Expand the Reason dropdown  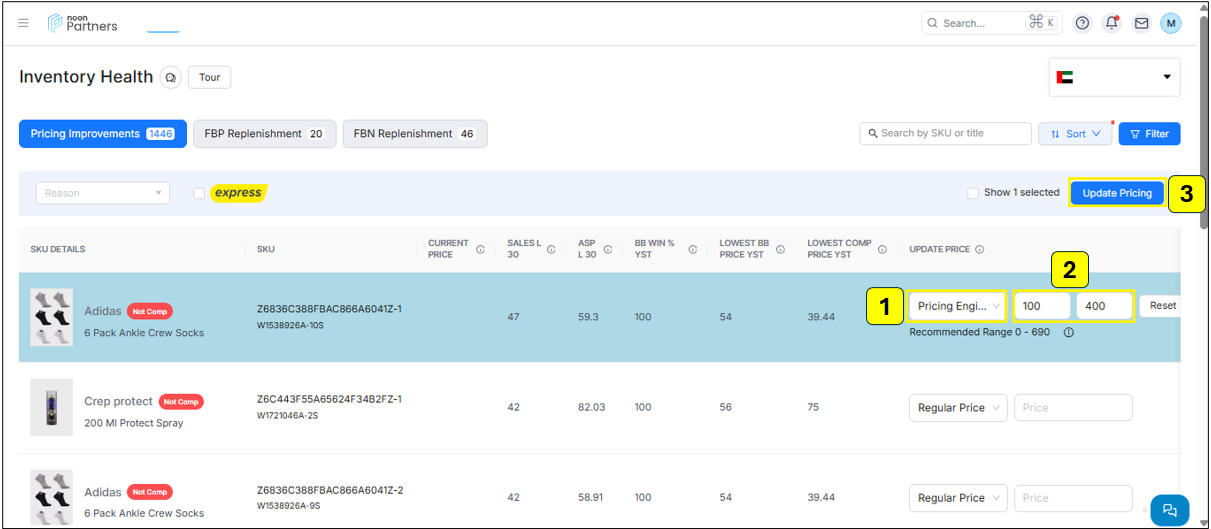(x=102, y=193)
